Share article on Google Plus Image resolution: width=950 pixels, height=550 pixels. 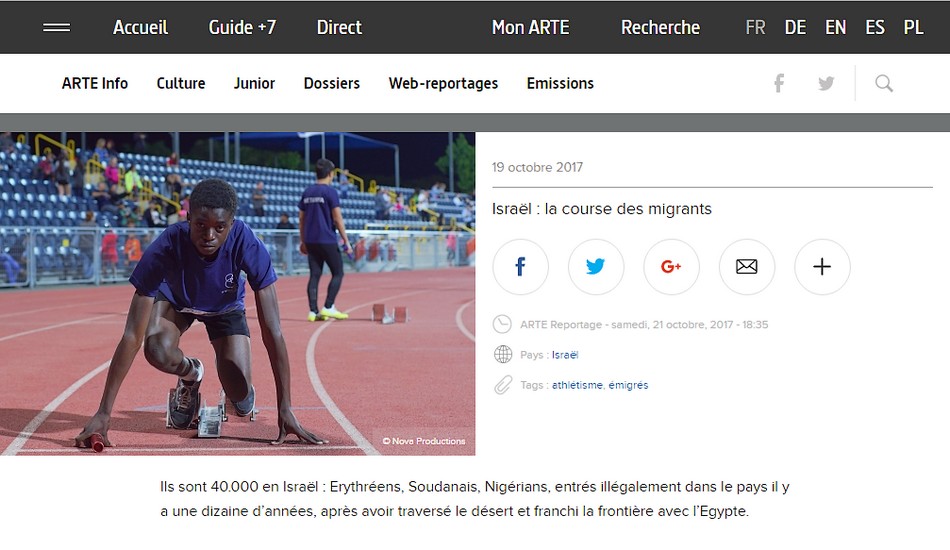coord(671,267)
